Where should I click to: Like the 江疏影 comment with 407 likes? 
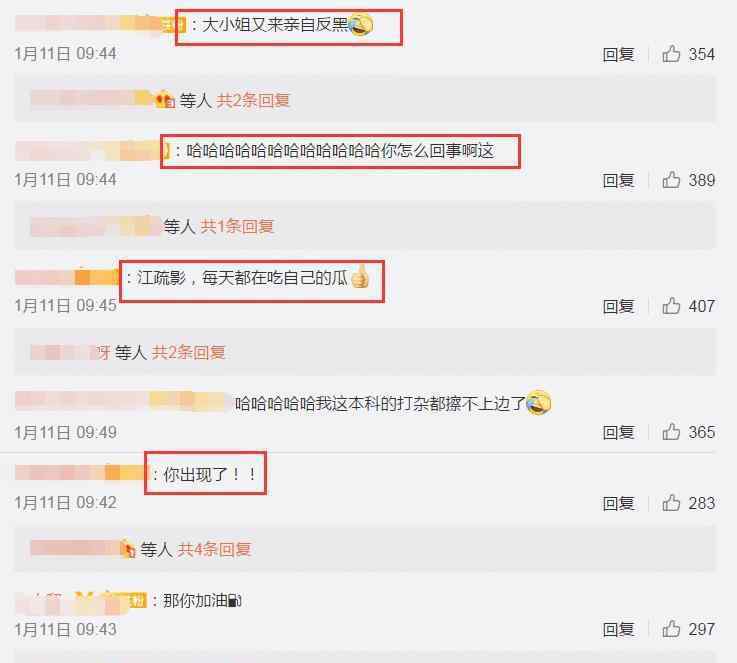671,306
